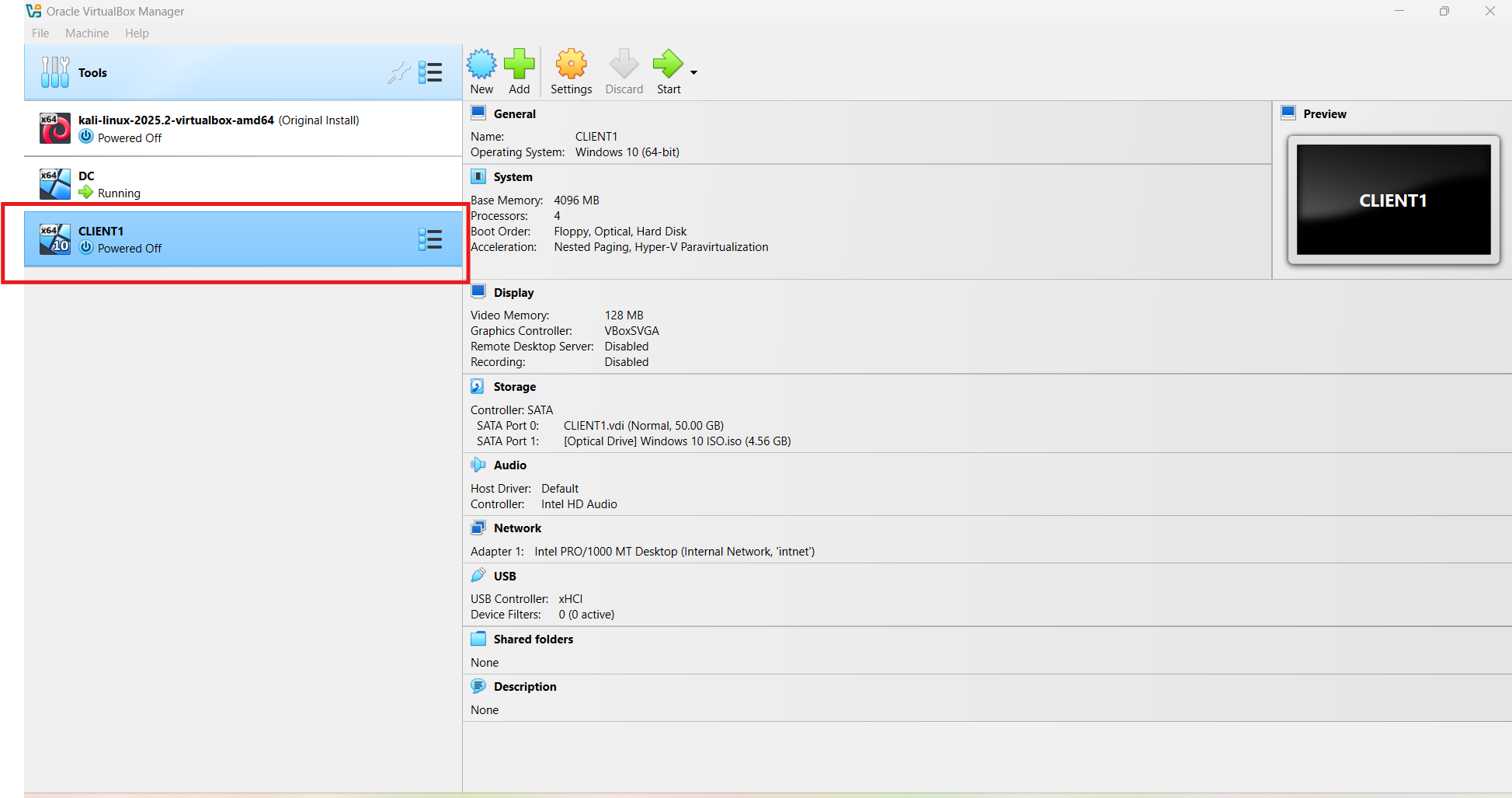Image resolution: width=1512 pixels, height=798 pixels.
Task: Click Video Memory 128 MB value
Action: [x=624, y=315]
